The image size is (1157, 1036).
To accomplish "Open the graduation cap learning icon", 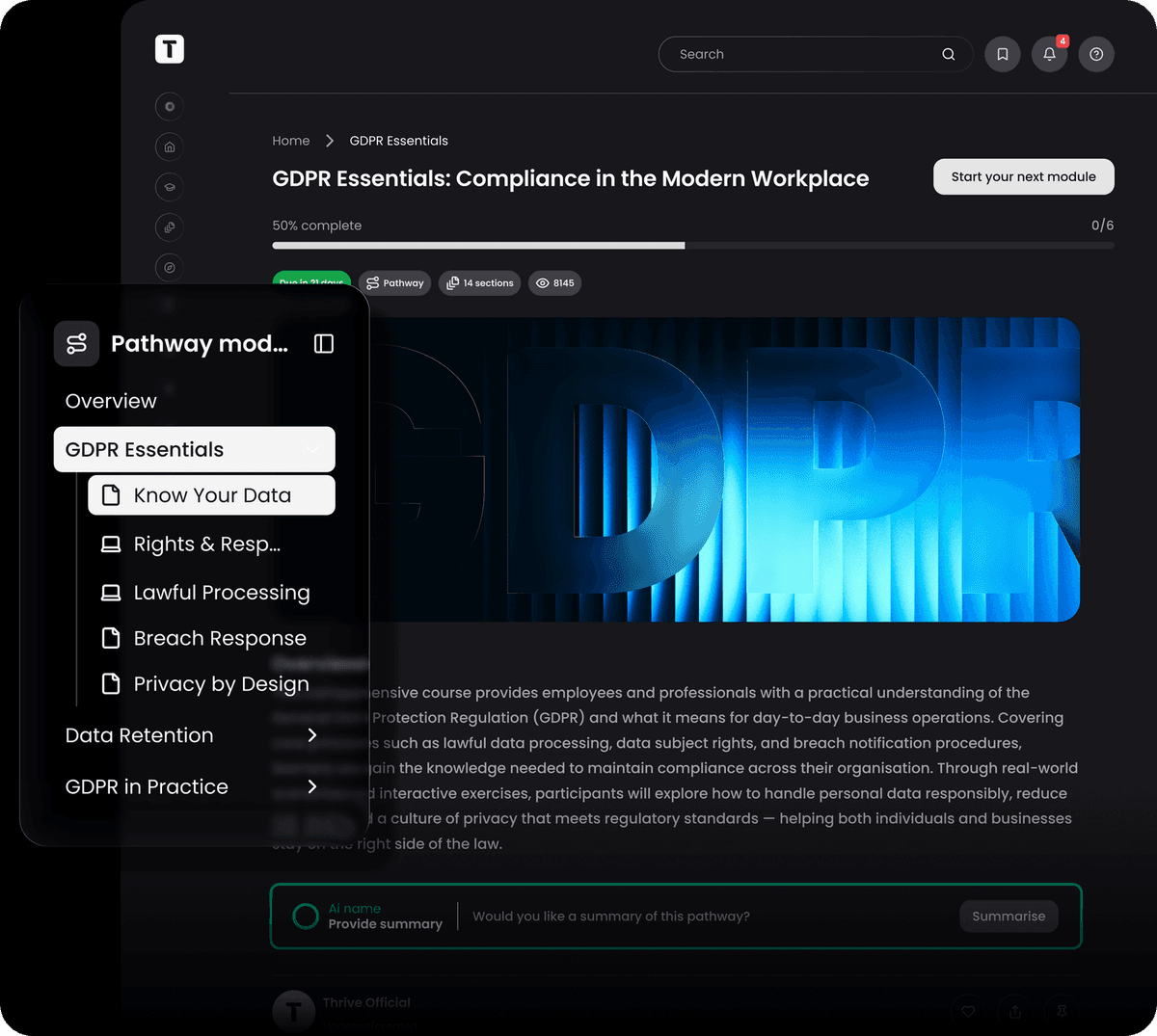I will click(170, 187).
